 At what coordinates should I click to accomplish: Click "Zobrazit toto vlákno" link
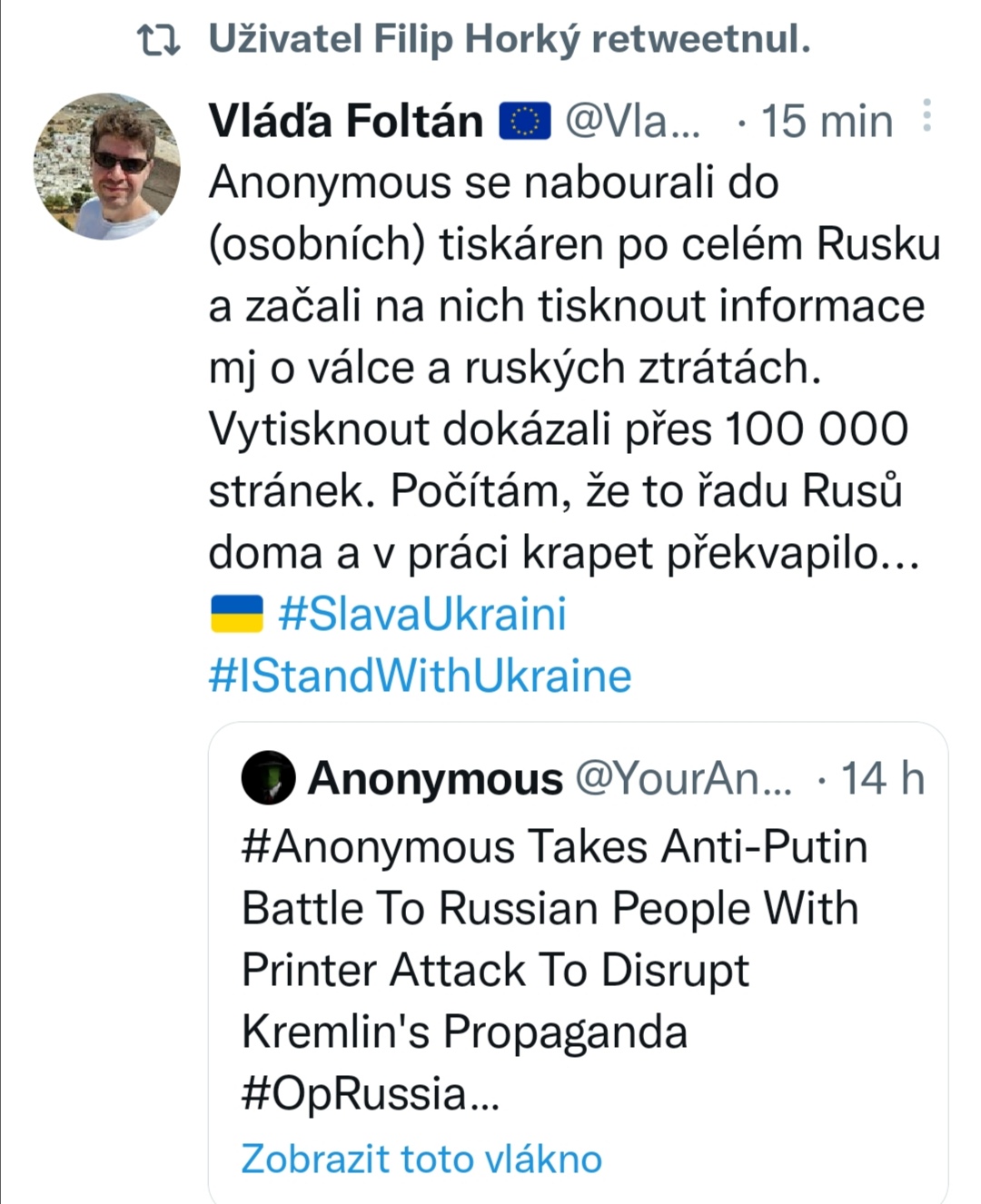pyautogui.click(x=421, y=1159)
